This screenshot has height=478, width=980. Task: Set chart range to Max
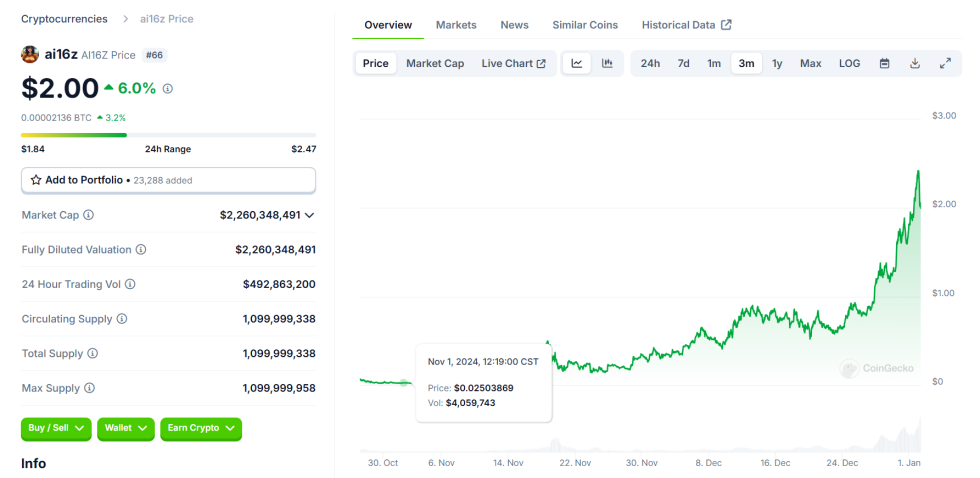pos(811,63)
